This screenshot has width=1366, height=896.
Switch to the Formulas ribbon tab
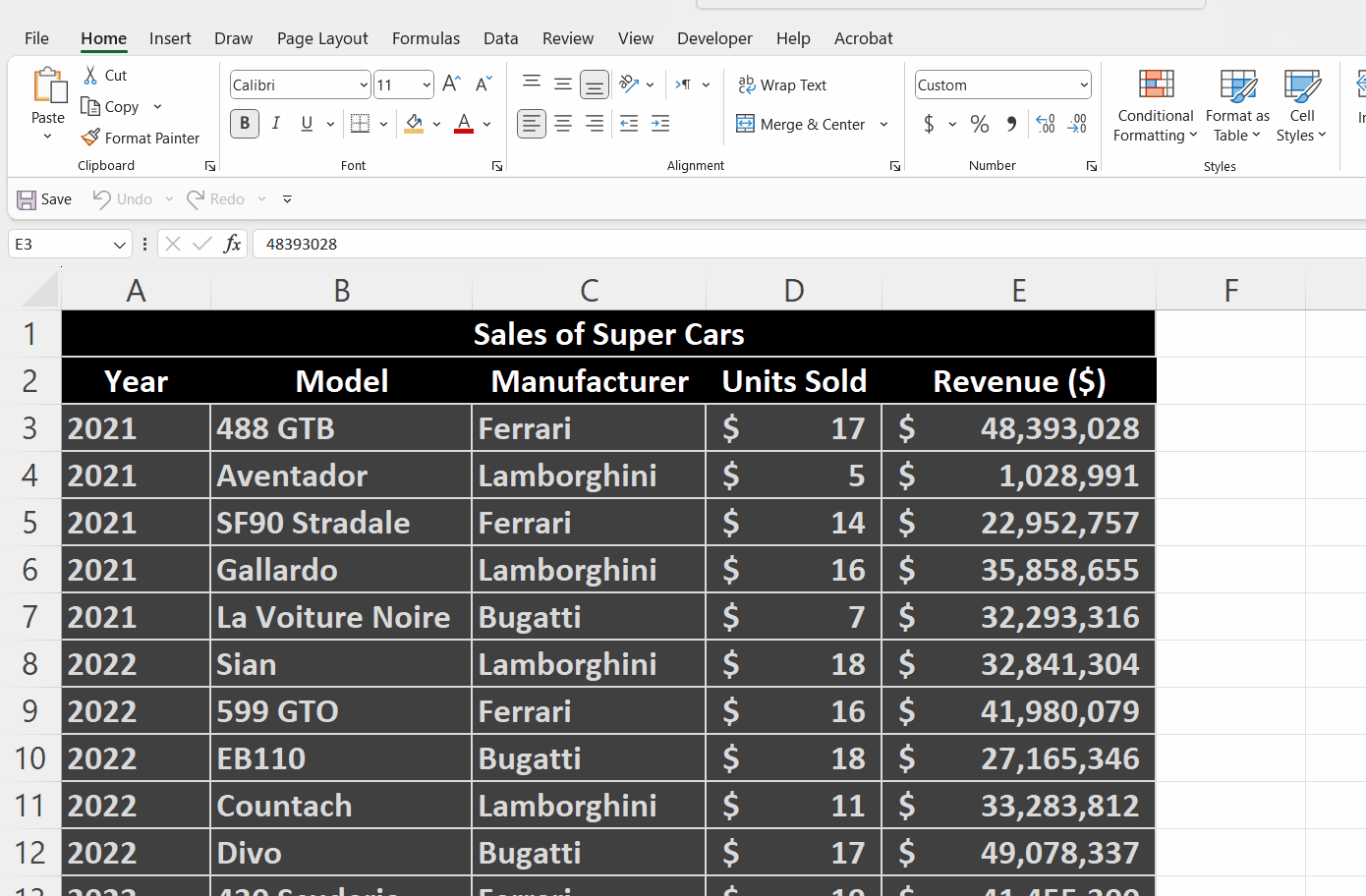pyautogui.click(x=426, y=38)
